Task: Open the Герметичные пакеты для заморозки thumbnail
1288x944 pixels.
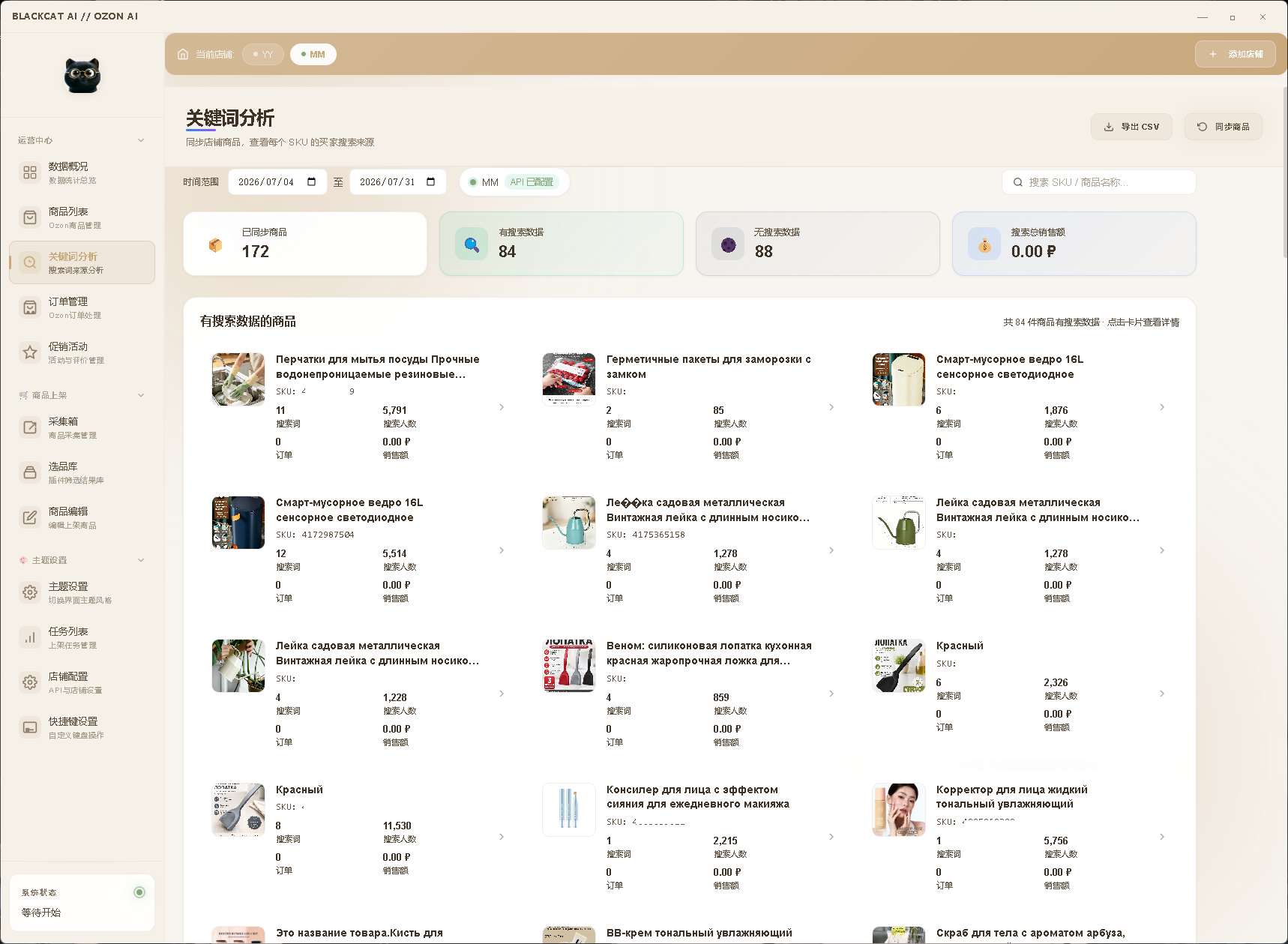Action: point(569,379)
